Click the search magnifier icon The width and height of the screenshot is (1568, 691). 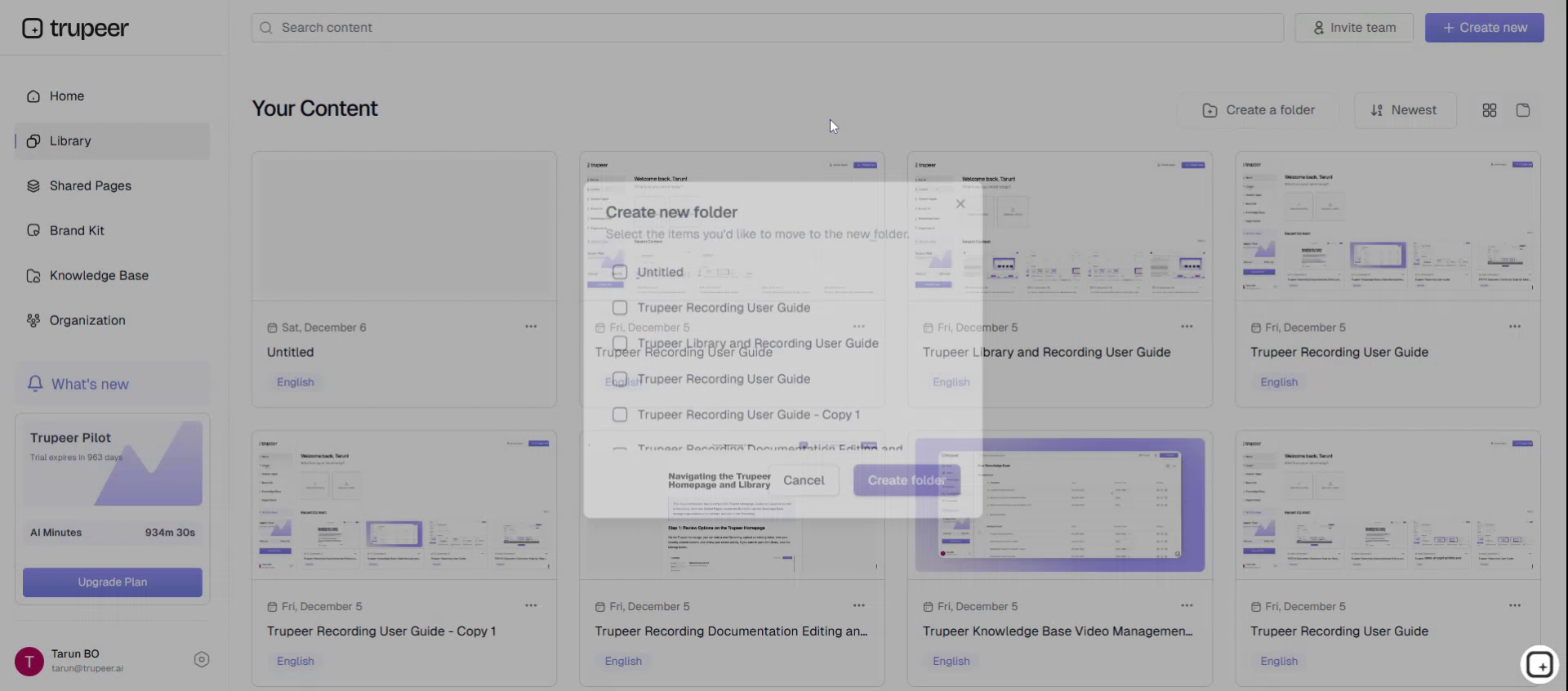coord(266,28)
